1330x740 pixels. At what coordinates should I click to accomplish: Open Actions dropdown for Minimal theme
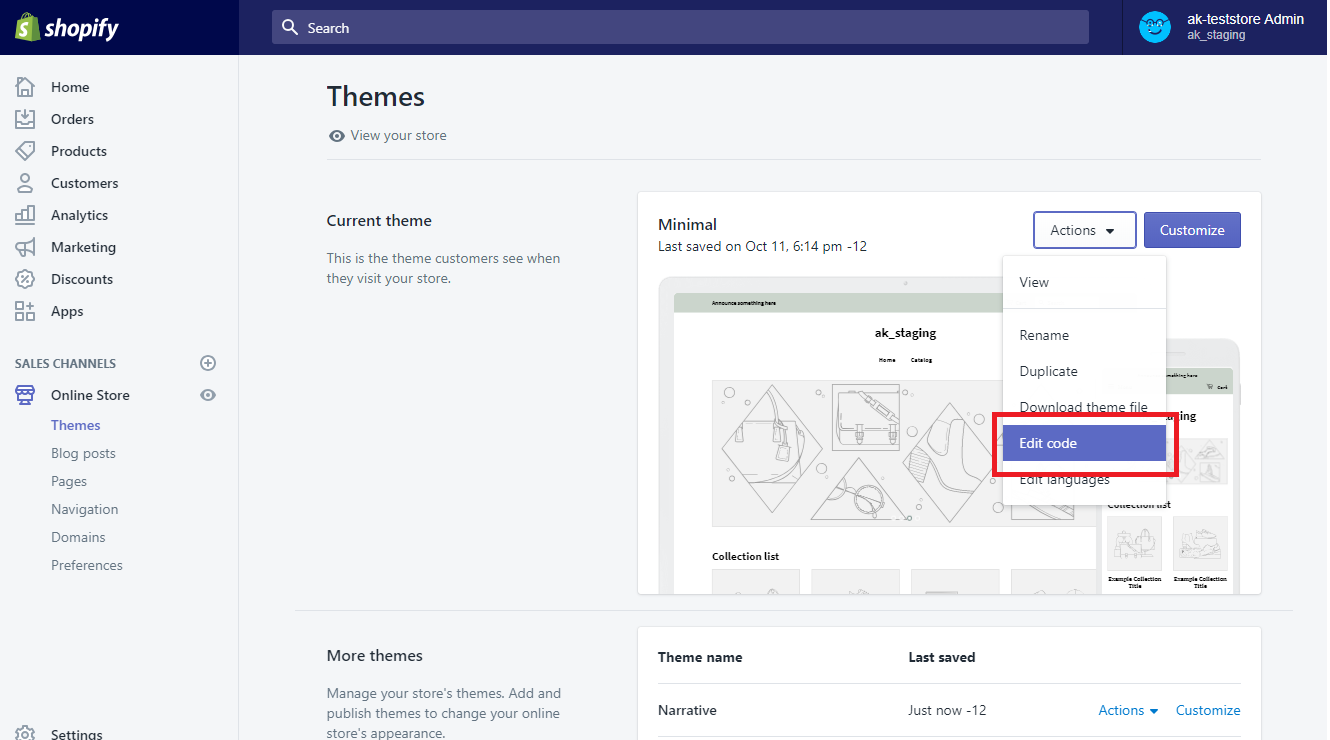pyautogui.click(x=1085, y=230)
